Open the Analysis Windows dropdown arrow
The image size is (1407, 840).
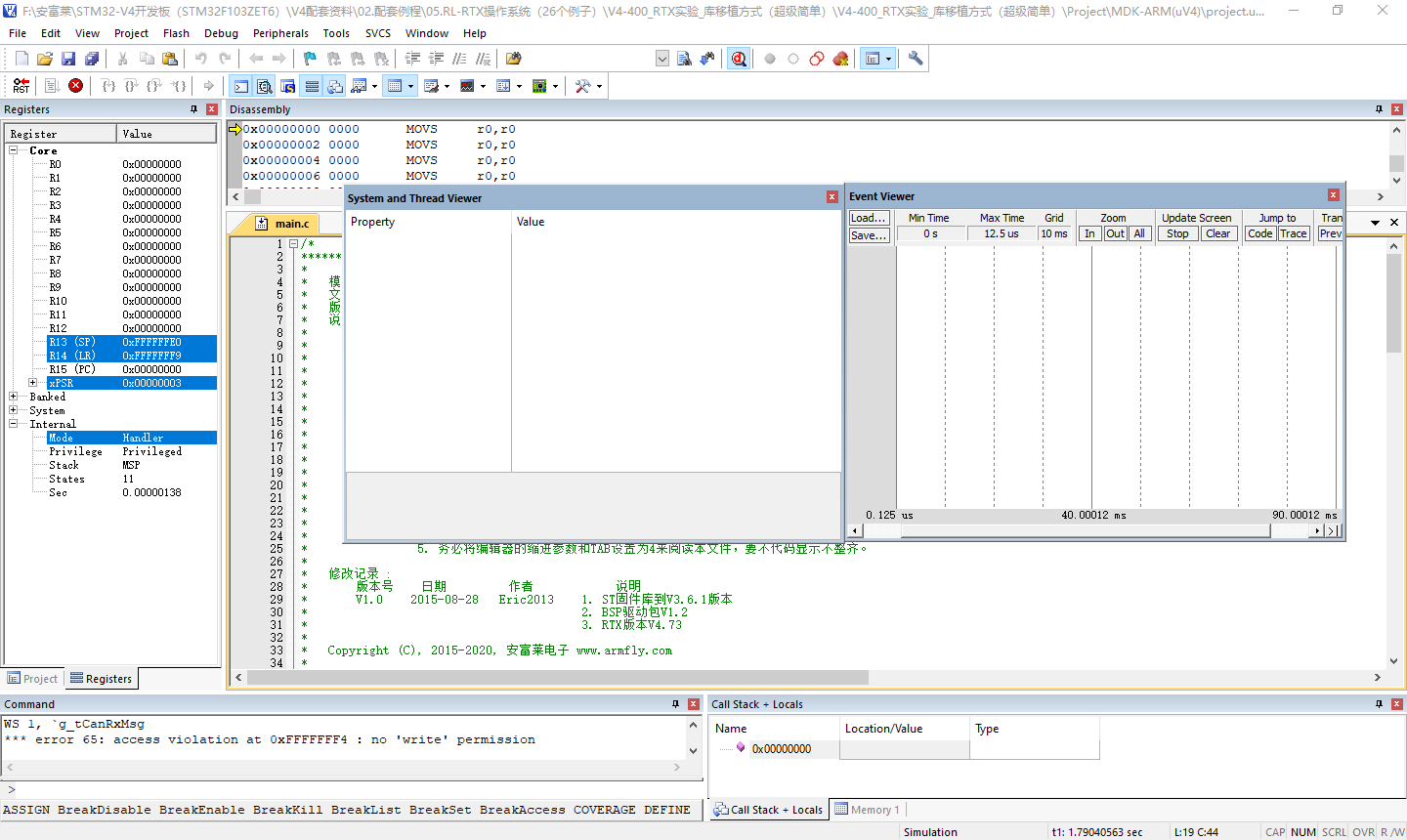coord(483,86)
